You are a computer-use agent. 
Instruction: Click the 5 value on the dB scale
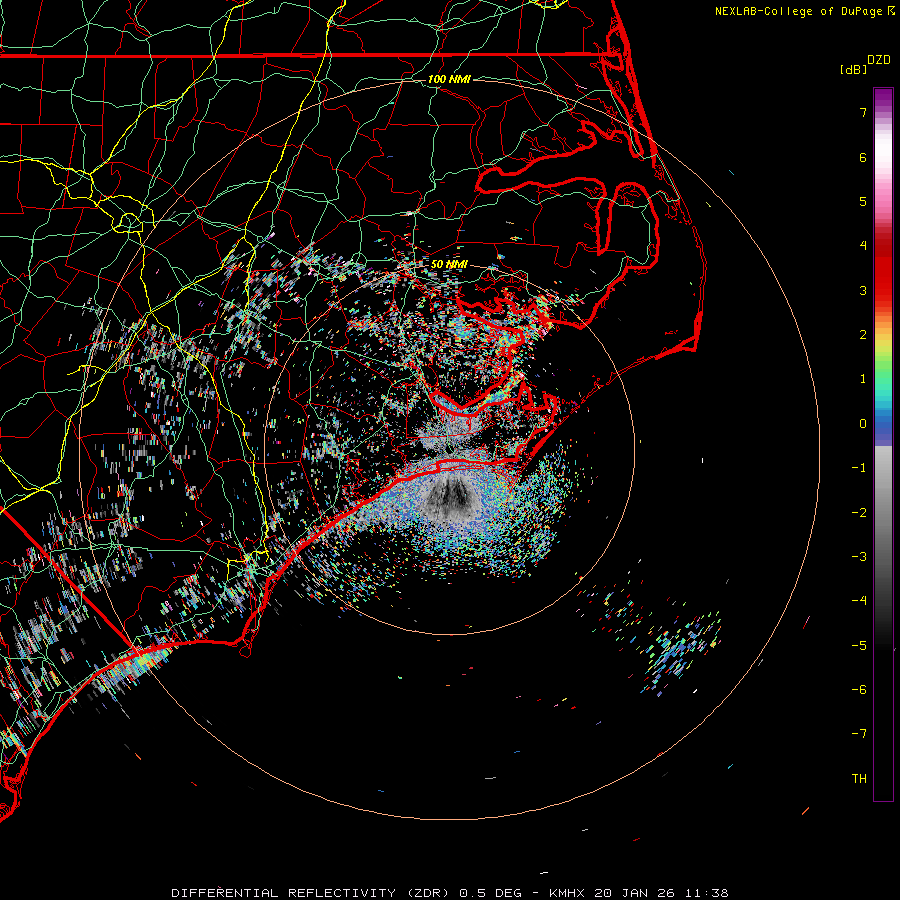point(863,201)
